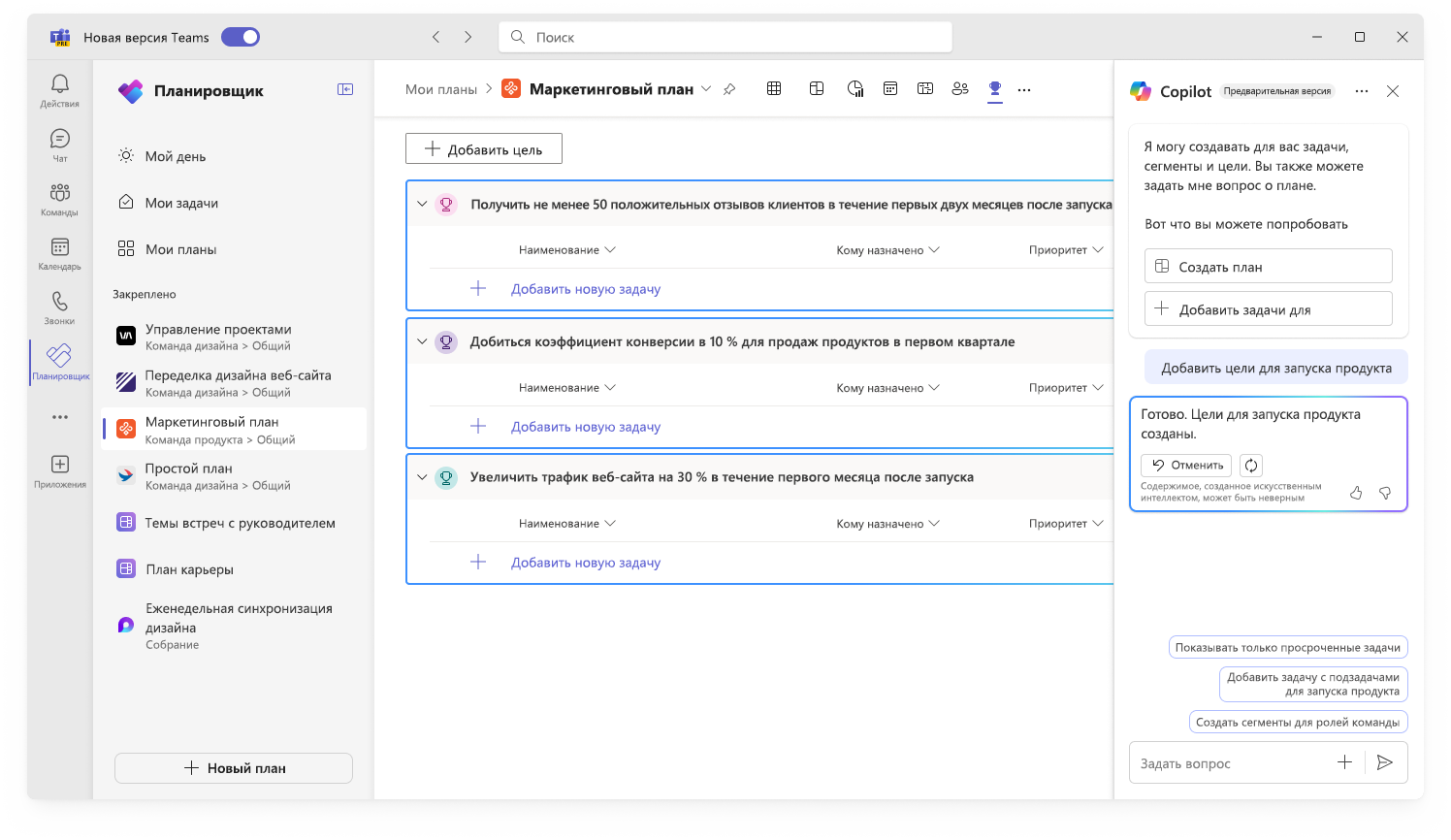
Task: Open Timeline view icon in header
Action: tap(925, 88)
